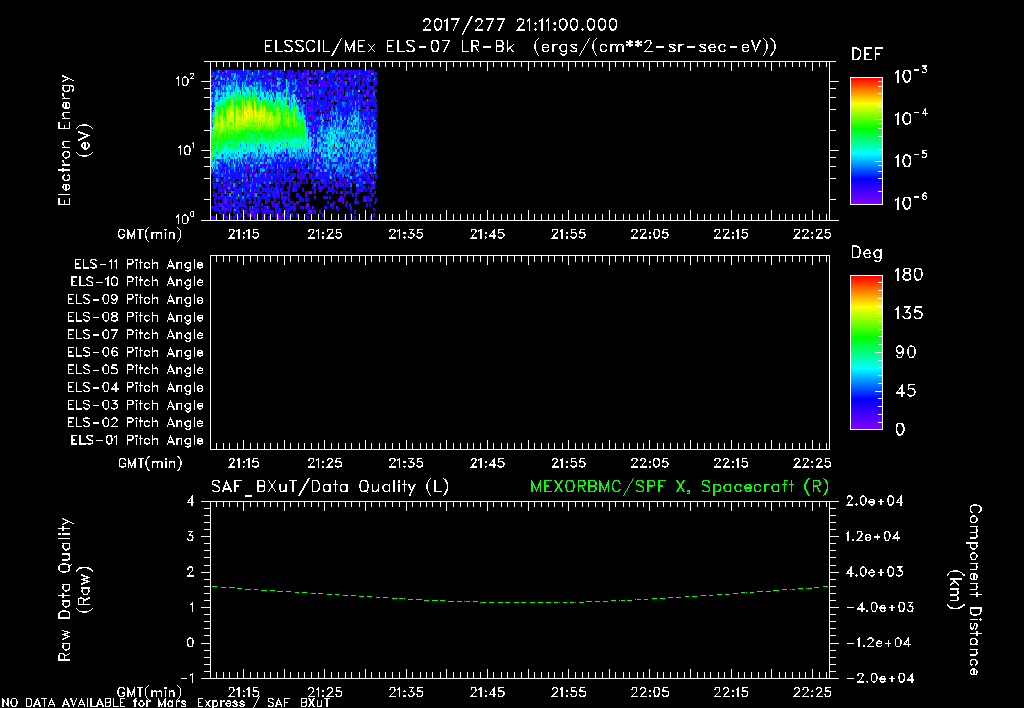Click tick 2 on Raw Data Quality axis
1024x708 pixels.
click(191, 572)
